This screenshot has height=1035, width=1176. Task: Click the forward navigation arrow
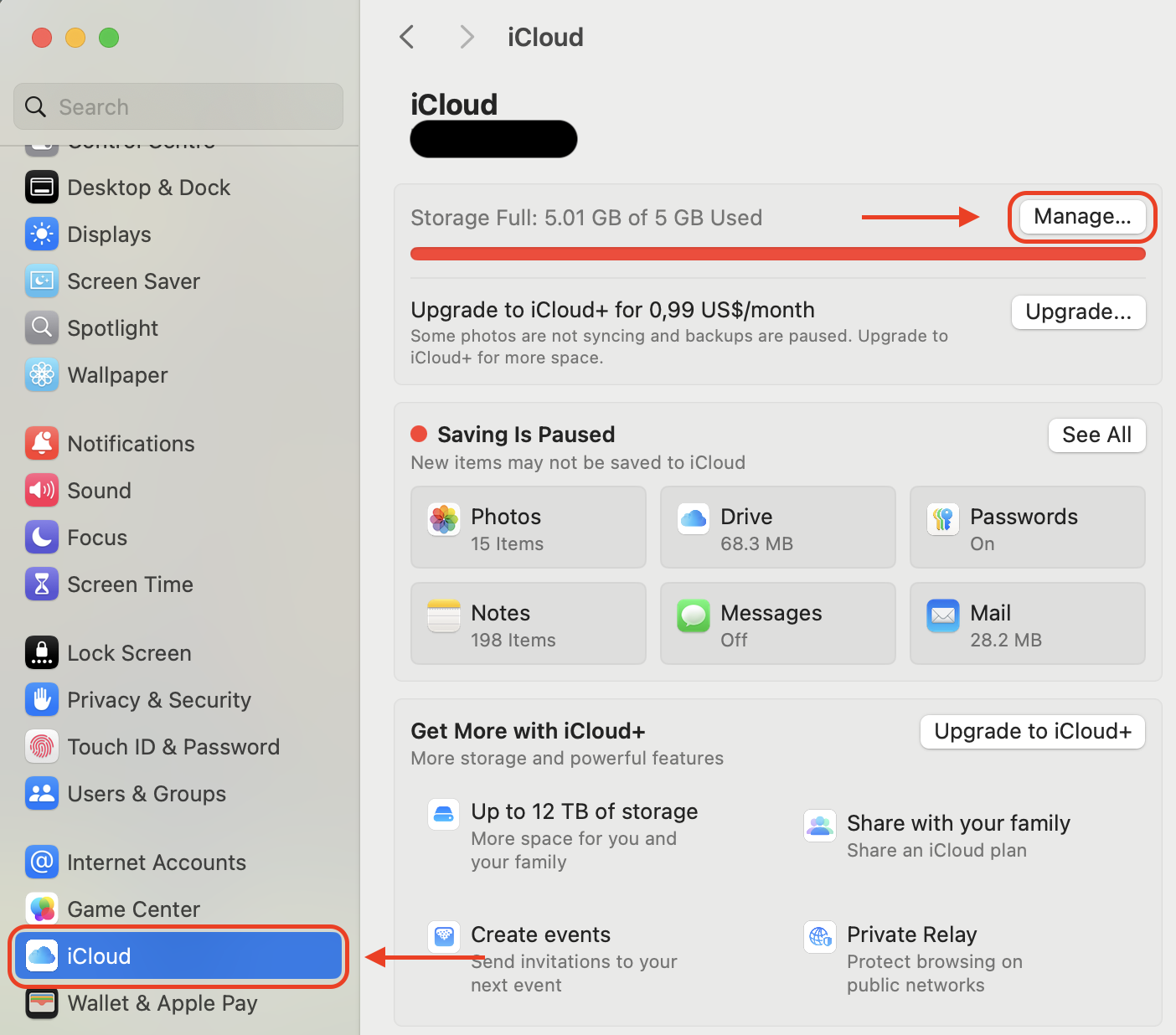(x=466, y=37)
